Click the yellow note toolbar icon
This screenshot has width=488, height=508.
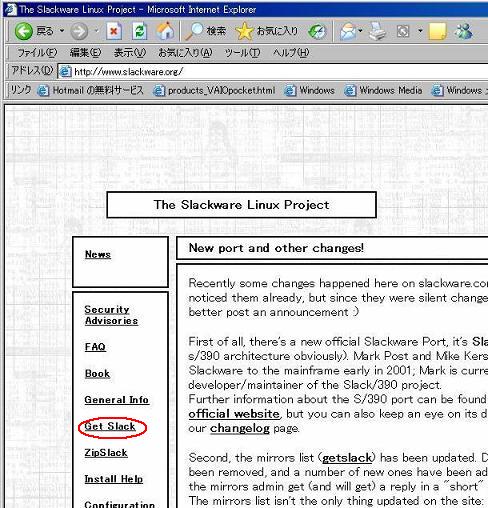(437, 32)
